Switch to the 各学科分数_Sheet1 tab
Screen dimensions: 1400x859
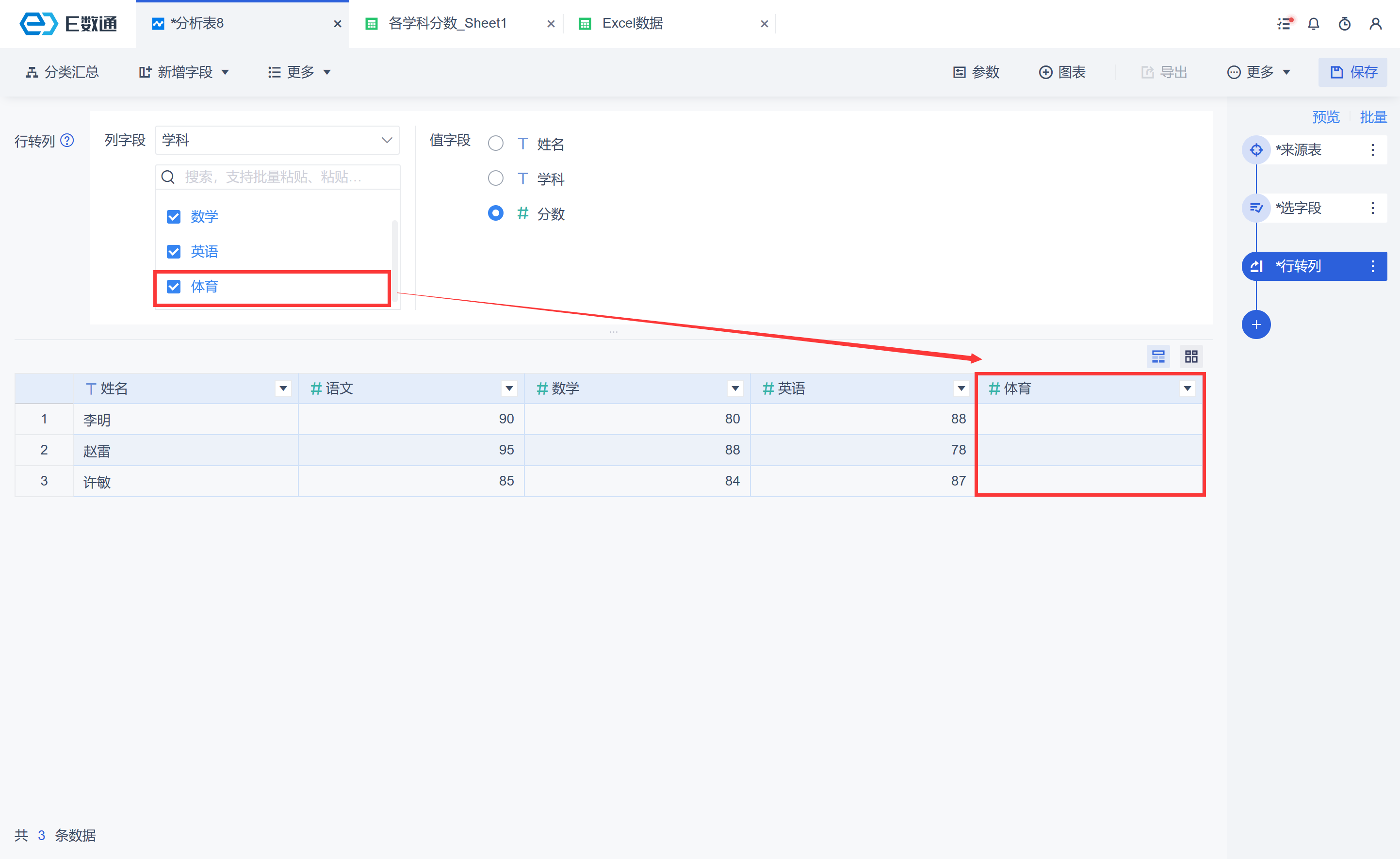point(447,23)
